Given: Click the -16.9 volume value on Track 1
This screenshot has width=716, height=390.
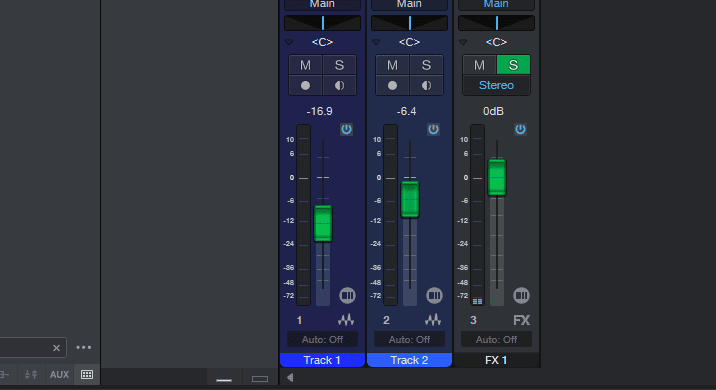Looking at the screenshot, I should pos(320,111).
